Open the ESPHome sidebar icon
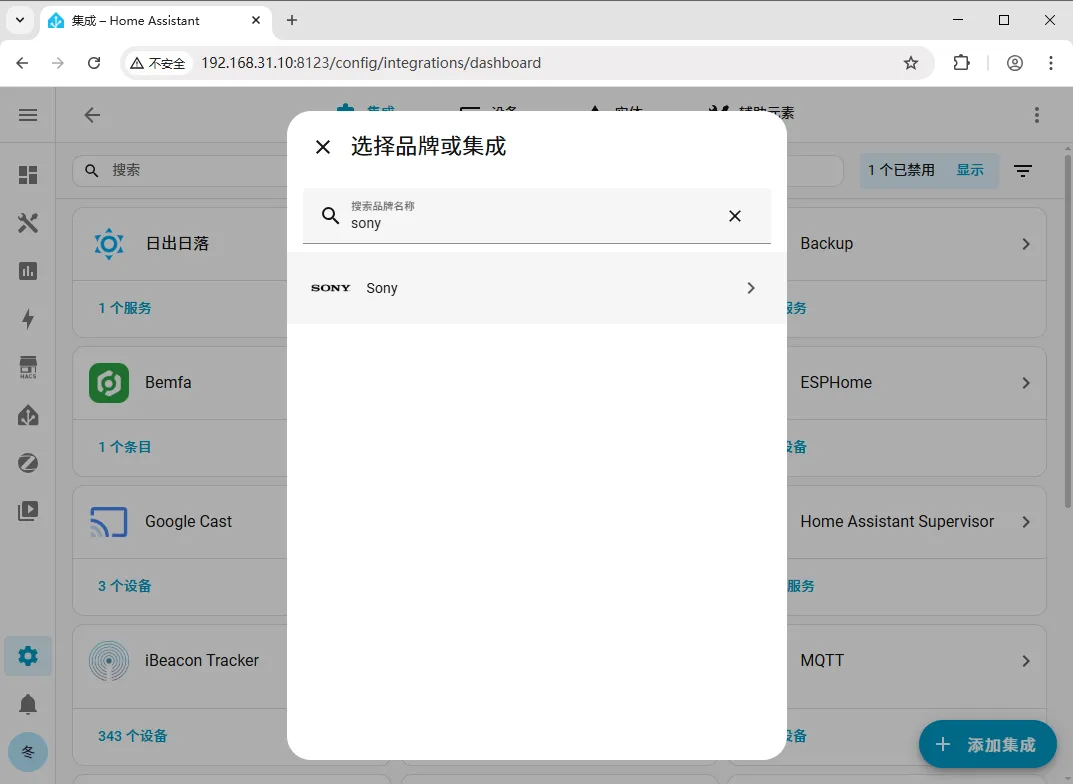 [28, 415]
